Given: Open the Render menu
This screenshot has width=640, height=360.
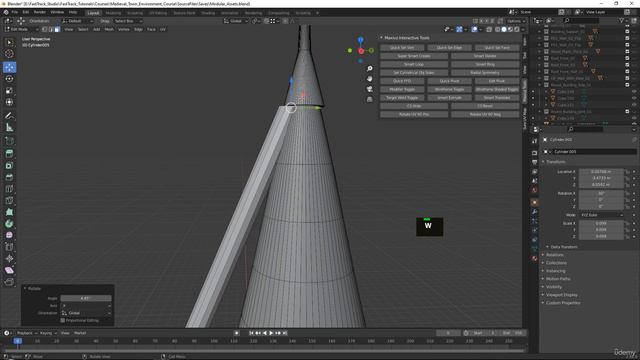Looking at the screenshot, I should tap(40, 12).
